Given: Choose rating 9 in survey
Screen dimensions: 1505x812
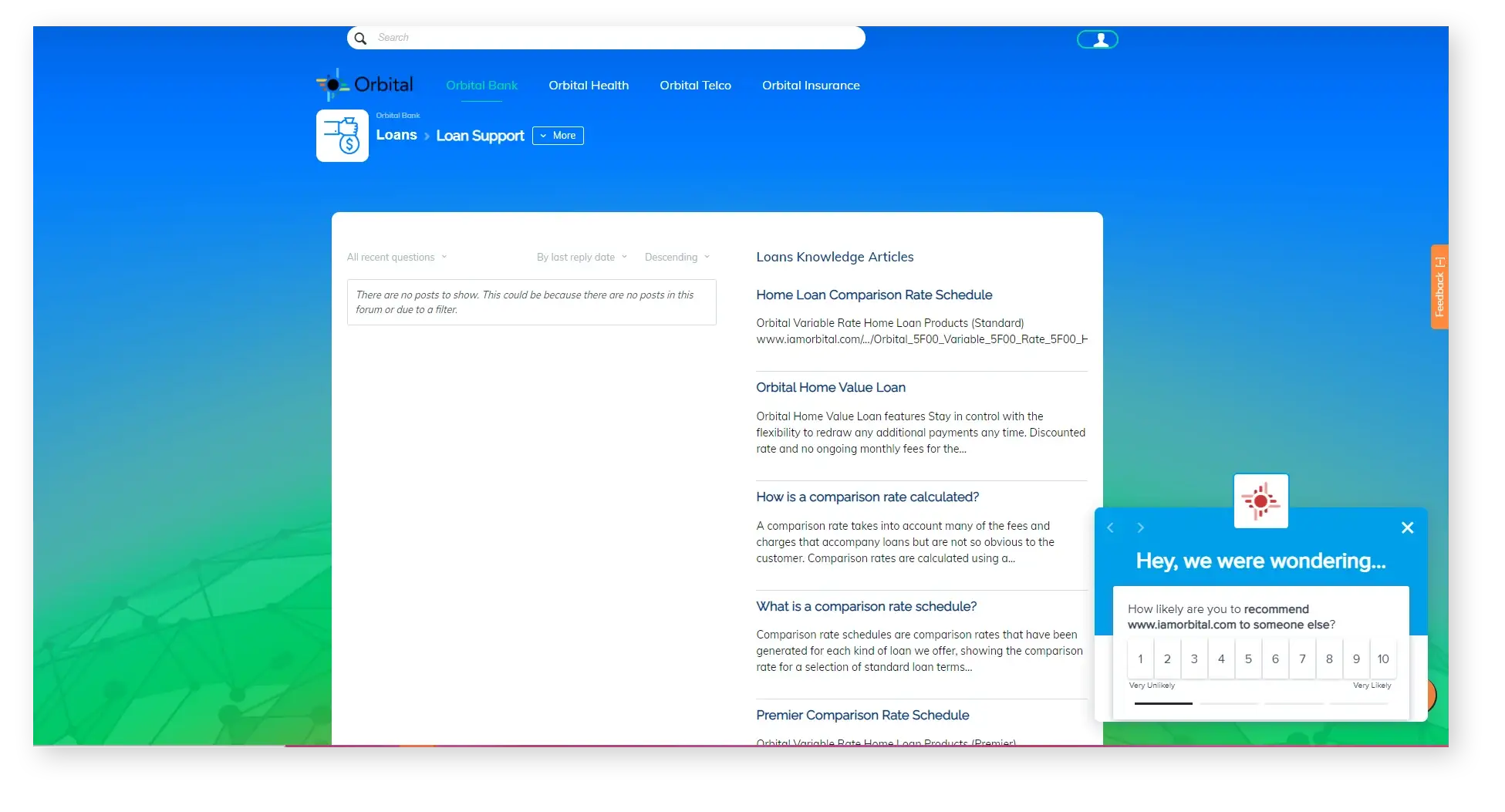Looking at the screenshot, I should click(x=1356, y=659).
